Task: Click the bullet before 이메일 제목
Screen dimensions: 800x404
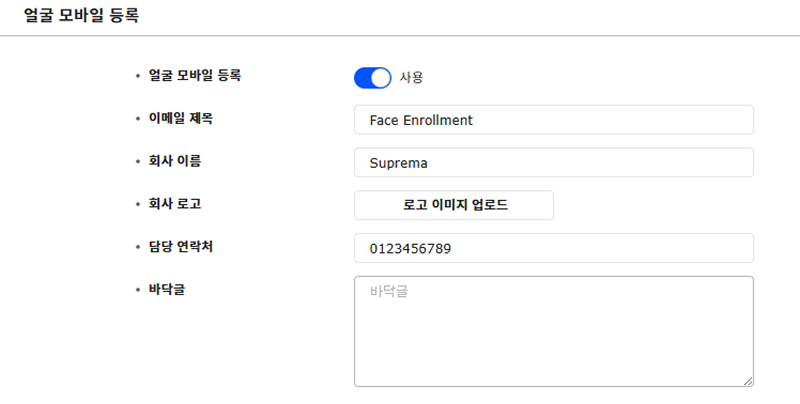Action: click(x=137, y=119)
